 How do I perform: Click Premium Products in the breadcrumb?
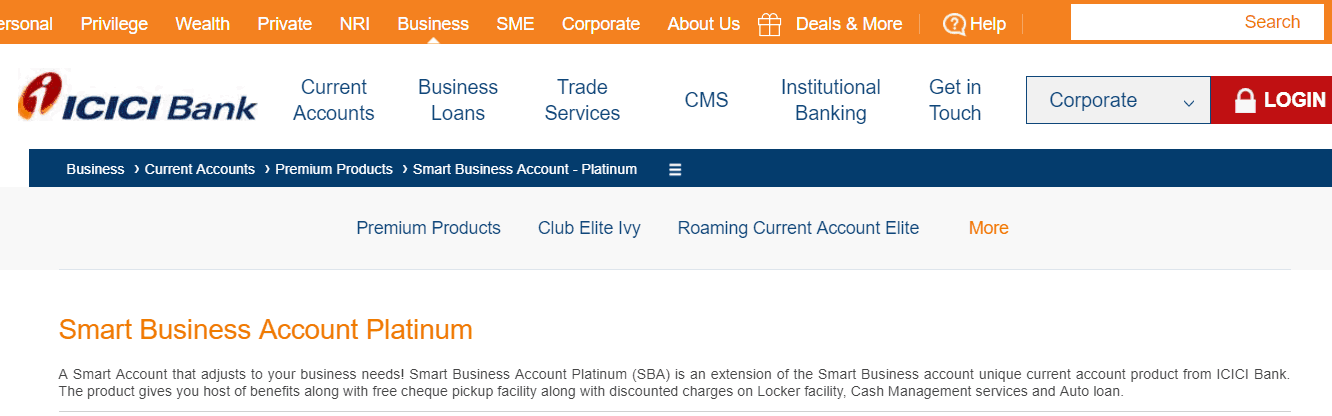point(334,169)
